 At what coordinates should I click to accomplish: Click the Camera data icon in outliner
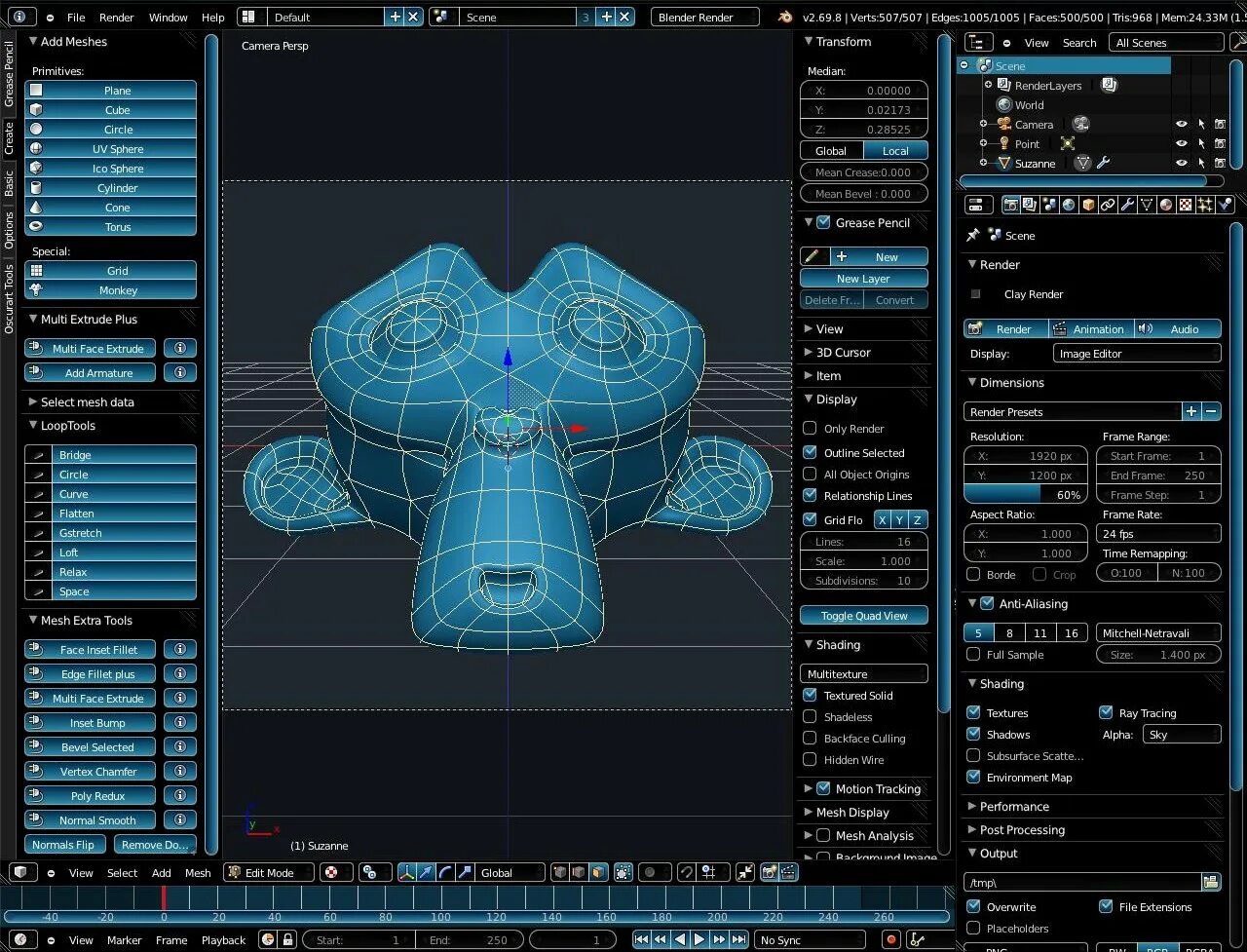(1080, 124)
